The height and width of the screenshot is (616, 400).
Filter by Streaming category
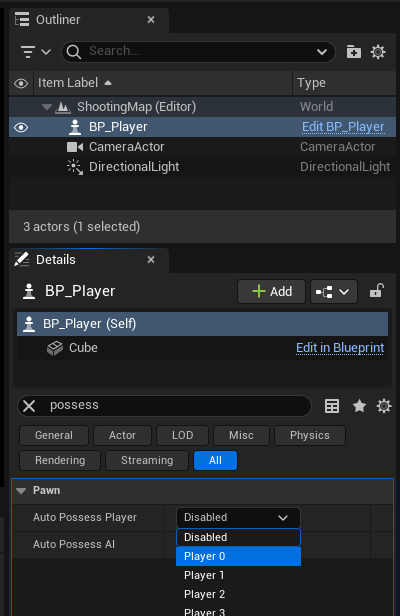pos(147,460)
